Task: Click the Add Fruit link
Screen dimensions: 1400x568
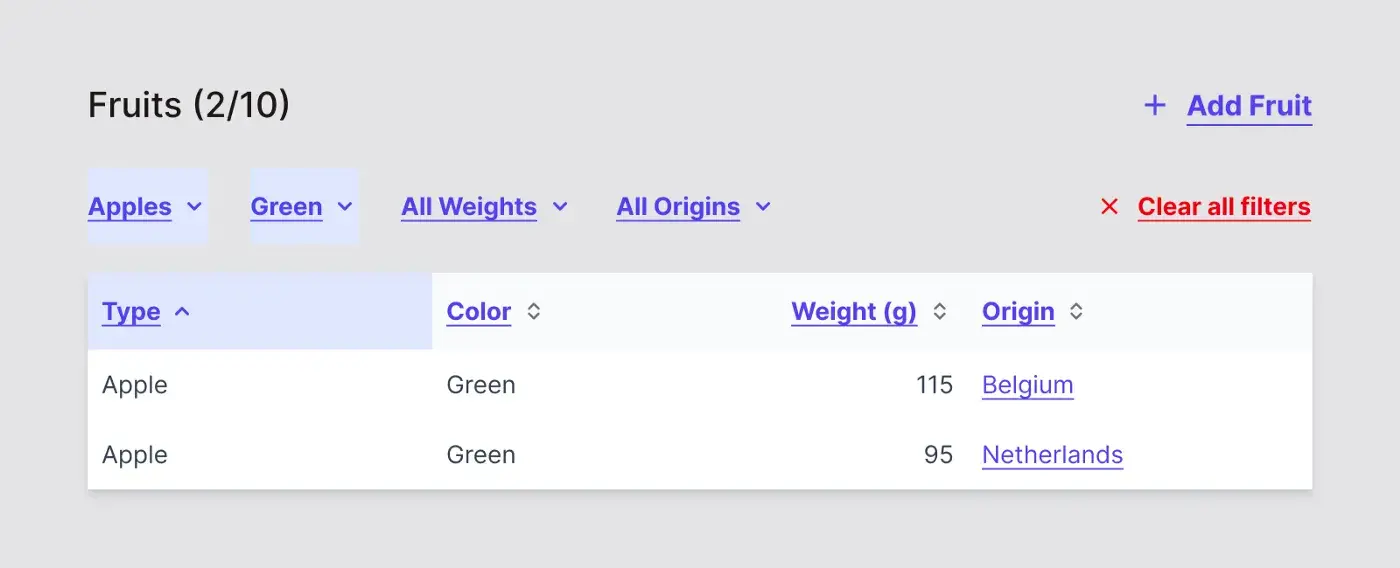Action: (x=1249, y=106)
